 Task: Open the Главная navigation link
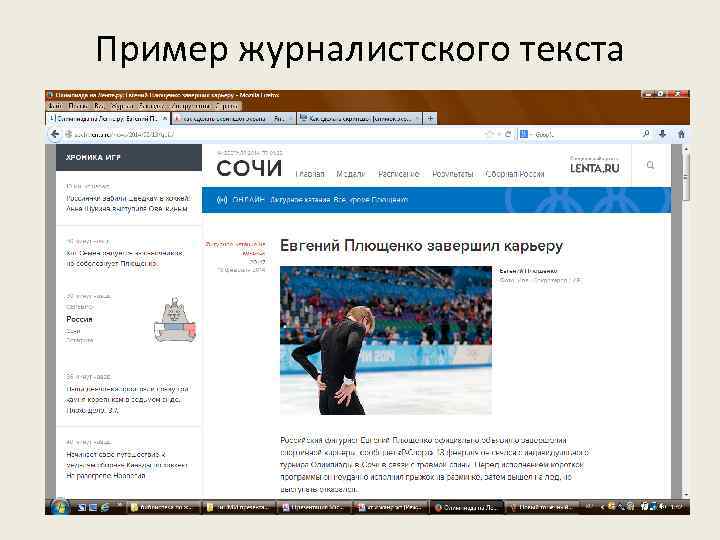[x=310, y=174]
